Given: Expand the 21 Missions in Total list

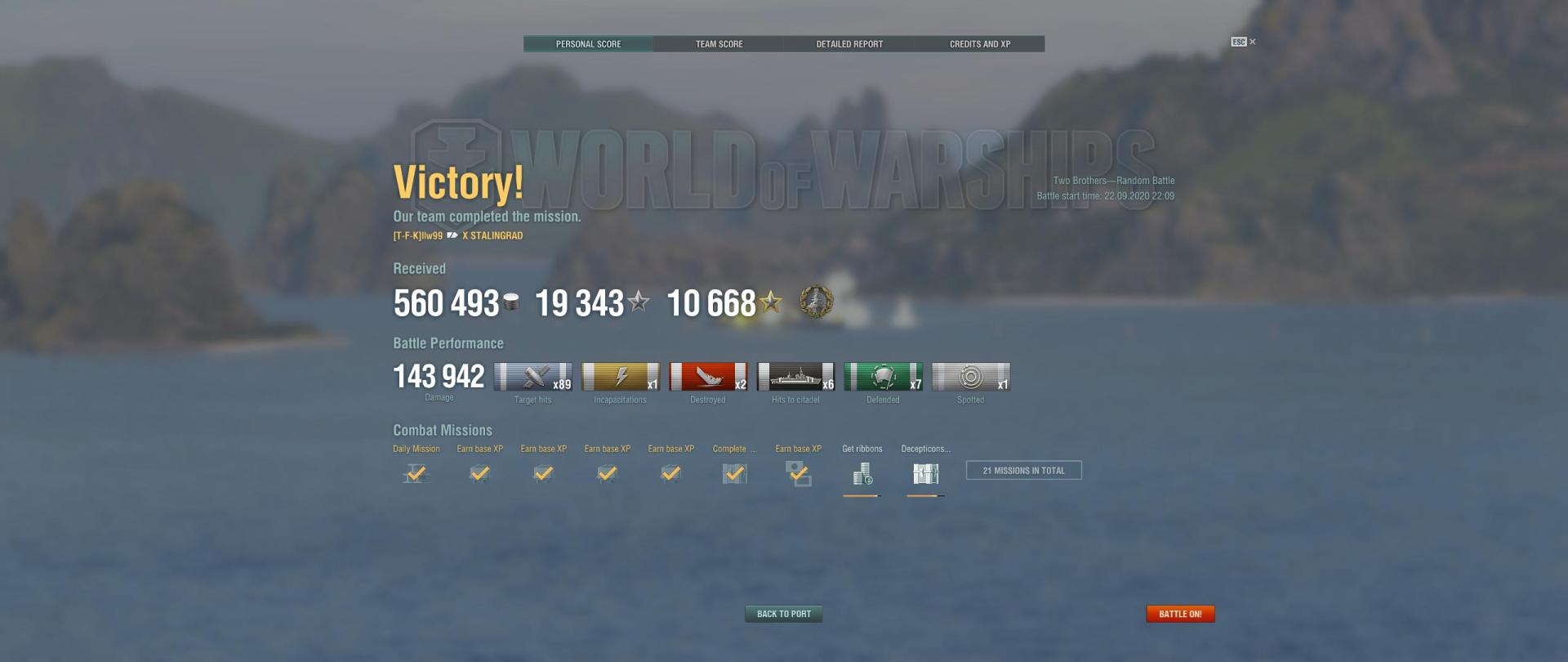Looking at the screenshot, I should tap(1023, 471).
